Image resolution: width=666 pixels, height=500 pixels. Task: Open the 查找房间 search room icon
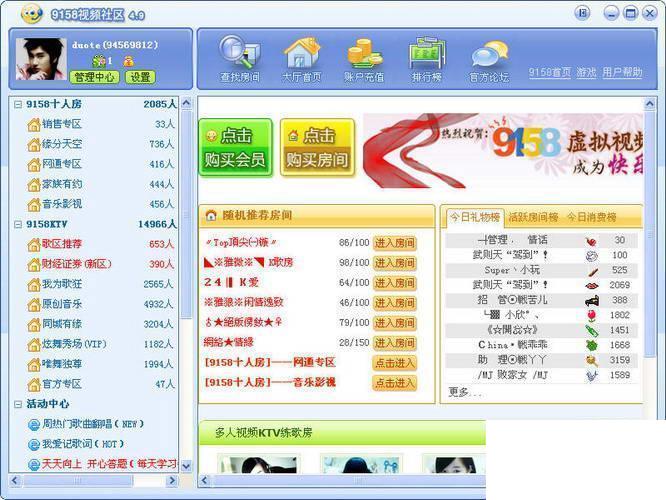click(x=240, y=58)
